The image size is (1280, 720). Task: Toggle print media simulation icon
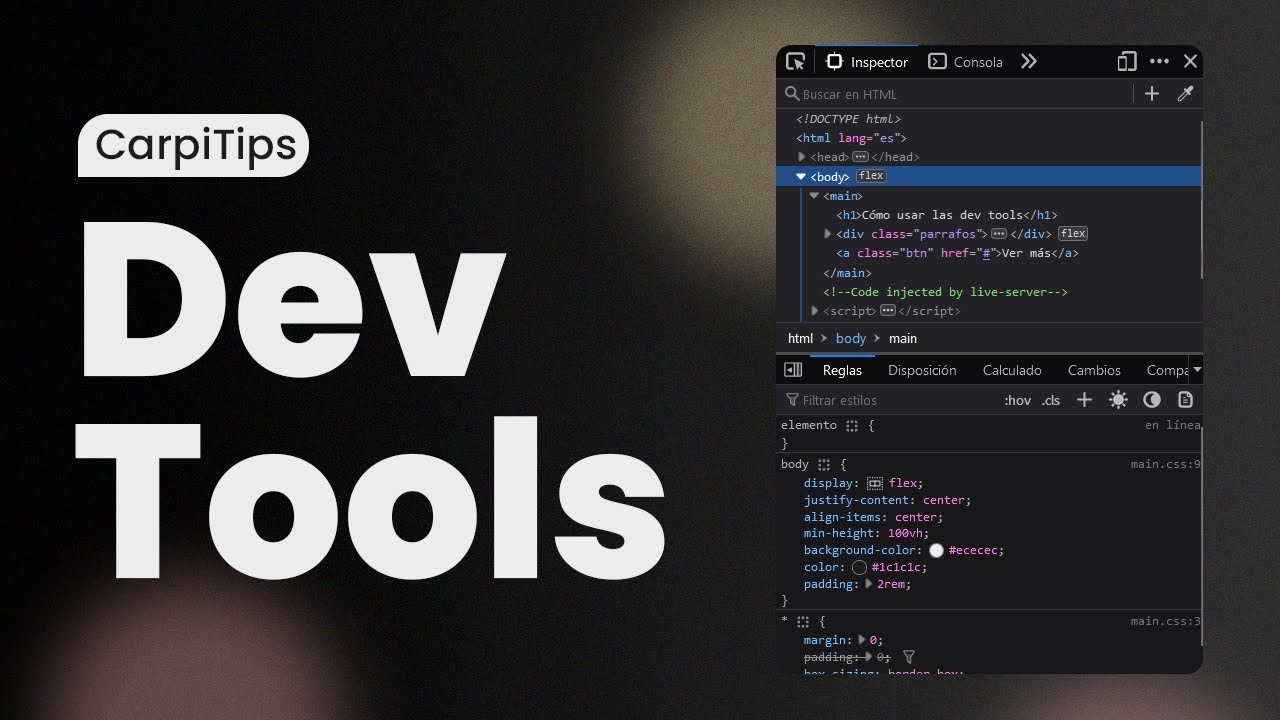click(x=1185, y=400)
